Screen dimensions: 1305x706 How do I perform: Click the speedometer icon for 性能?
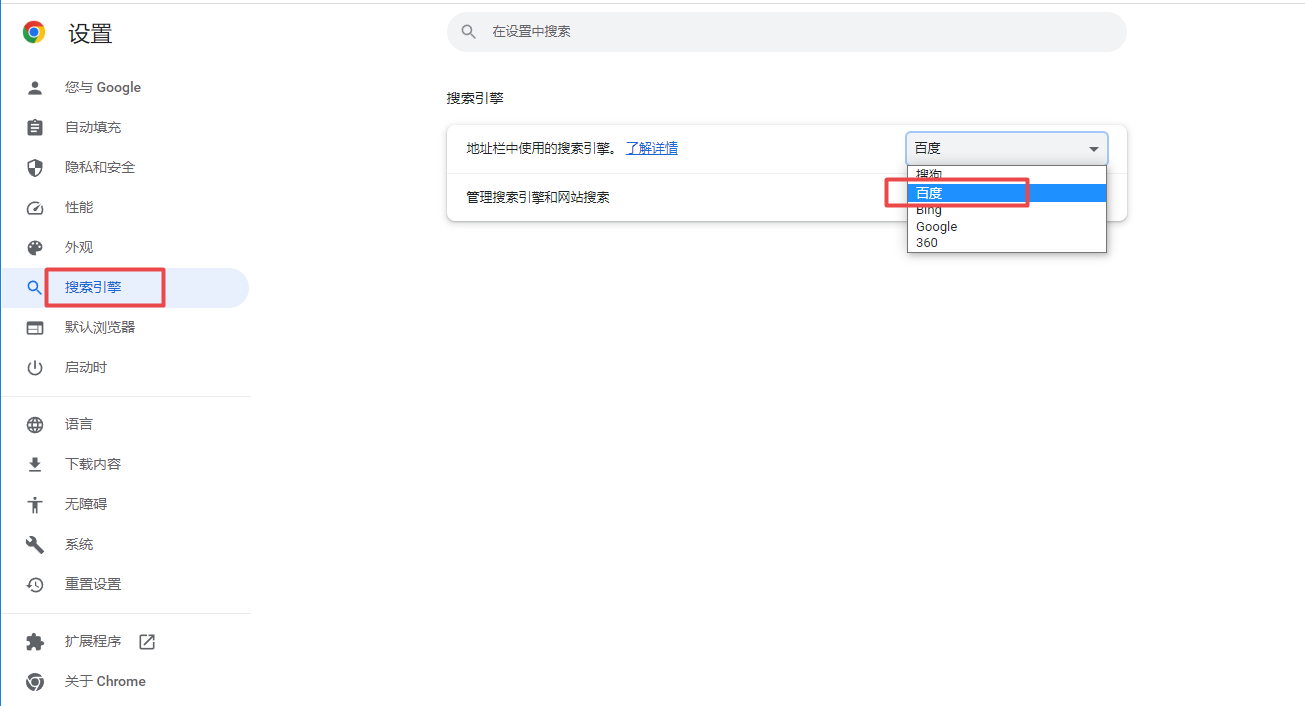[x=35, y=208]
